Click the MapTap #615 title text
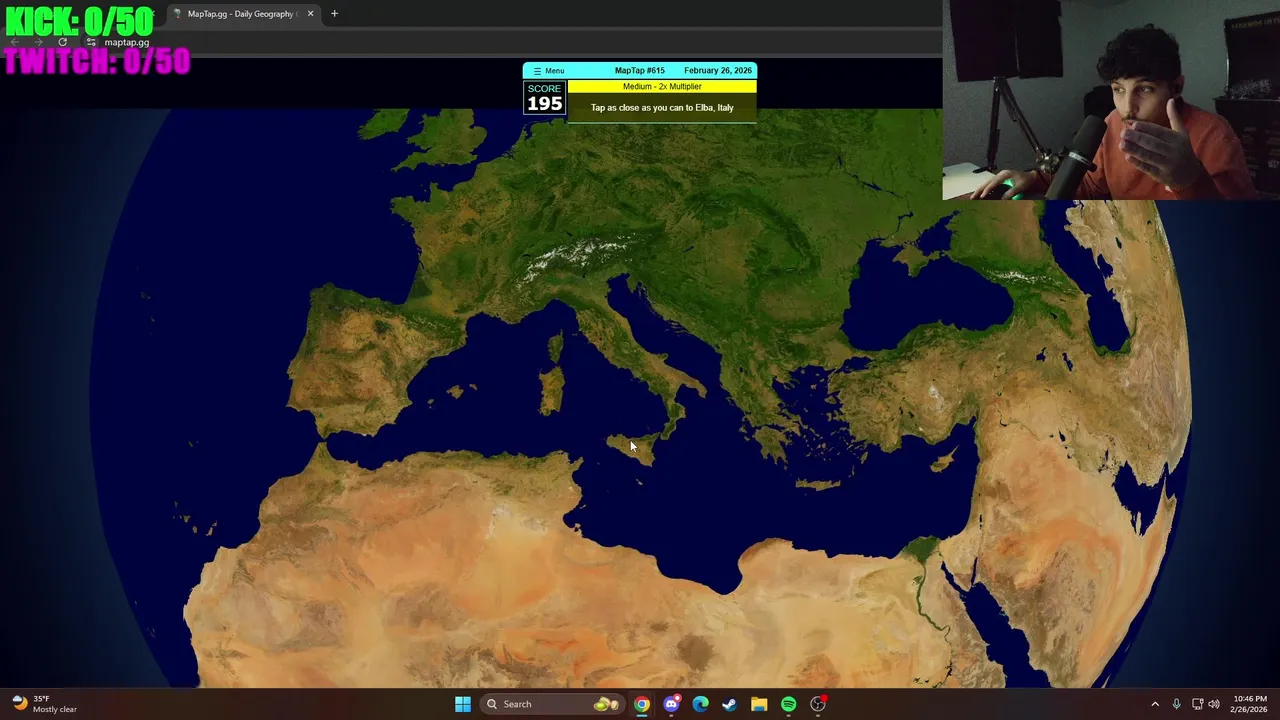Screen dimensions: 1280x720 coord(639,71)
